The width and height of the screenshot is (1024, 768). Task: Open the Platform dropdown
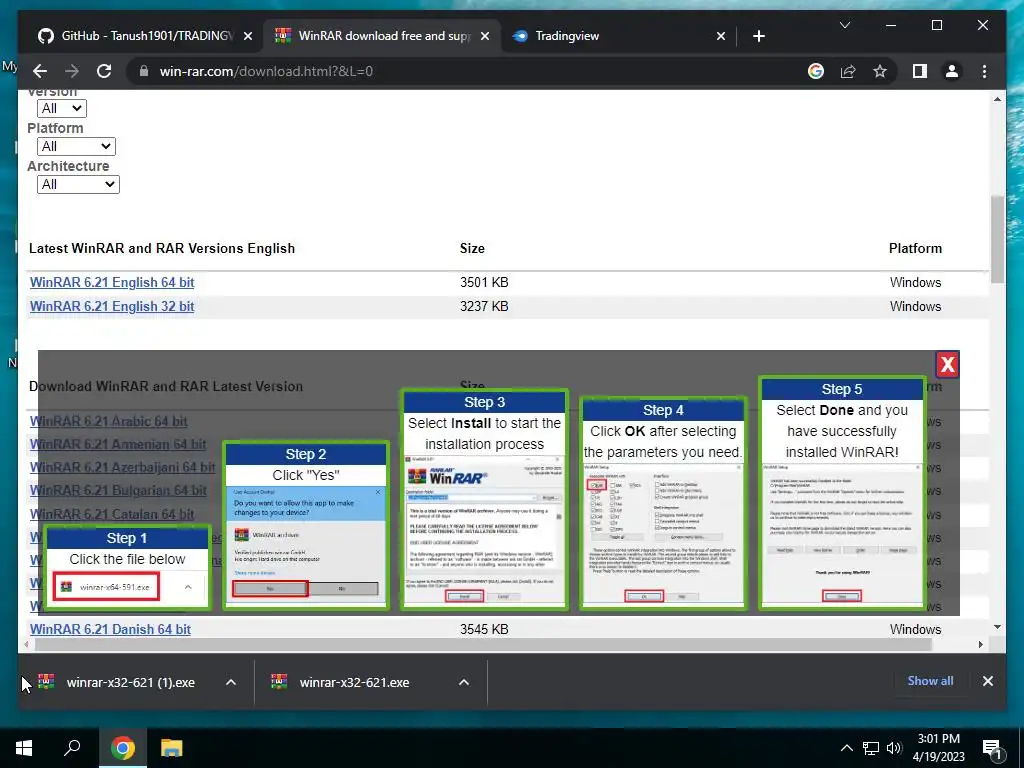76,146
